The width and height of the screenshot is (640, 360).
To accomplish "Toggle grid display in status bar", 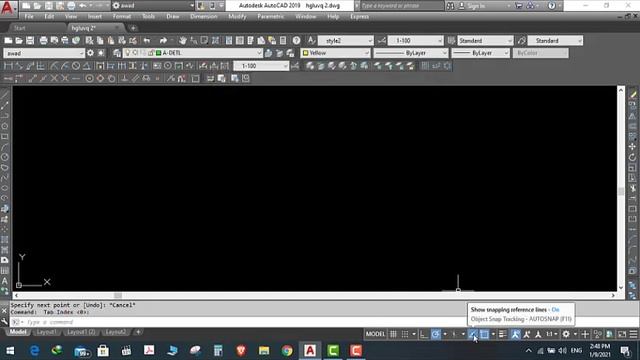I will pyautogui.click(x=393, y=334).
